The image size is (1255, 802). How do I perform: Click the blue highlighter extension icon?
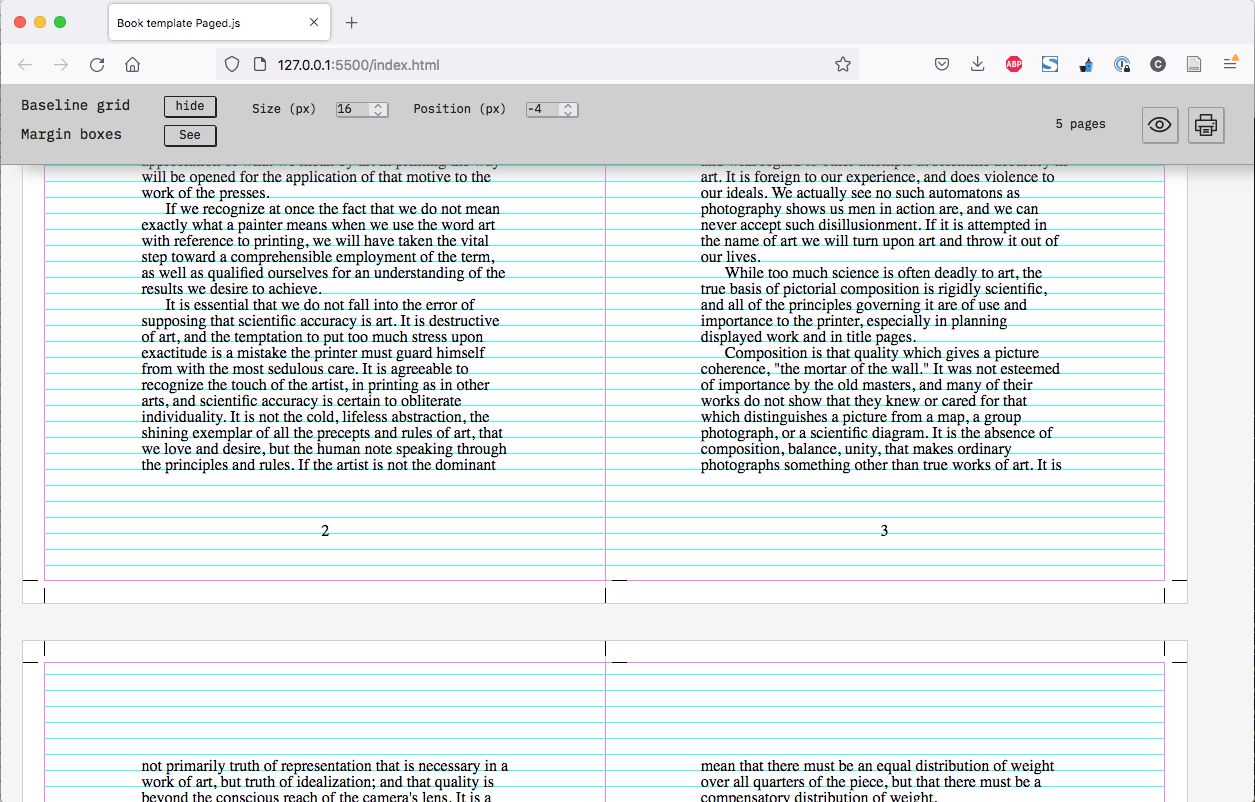pos(1086,65)
